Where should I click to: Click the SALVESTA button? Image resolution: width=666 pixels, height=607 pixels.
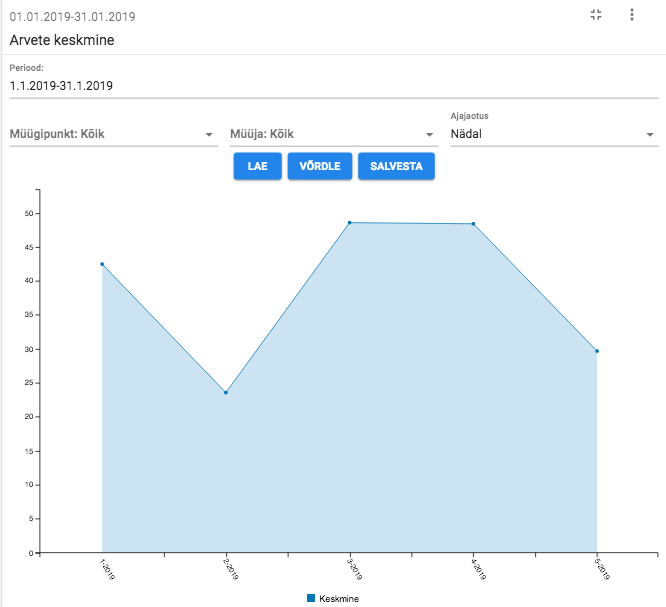click(396, 167)
